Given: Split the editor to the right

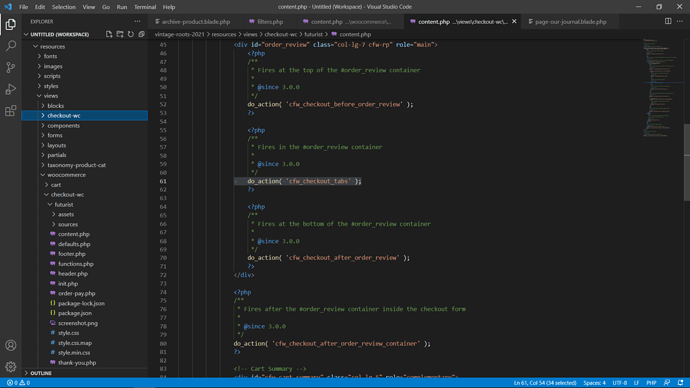Looking at the screenshot, I should click(x=668, y=22).
